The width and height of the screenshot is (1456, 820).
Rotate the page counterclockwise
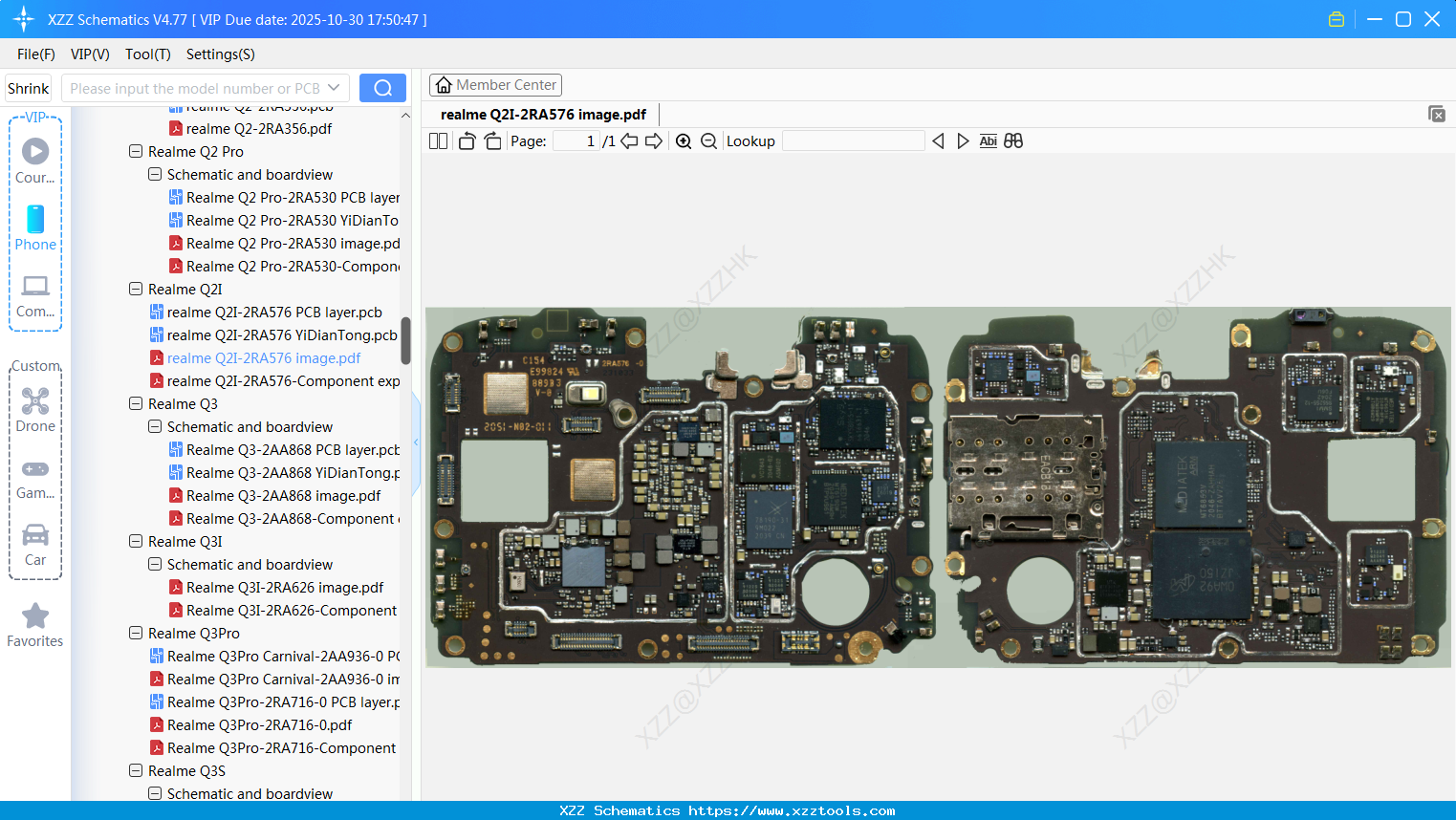pos(467,141)
